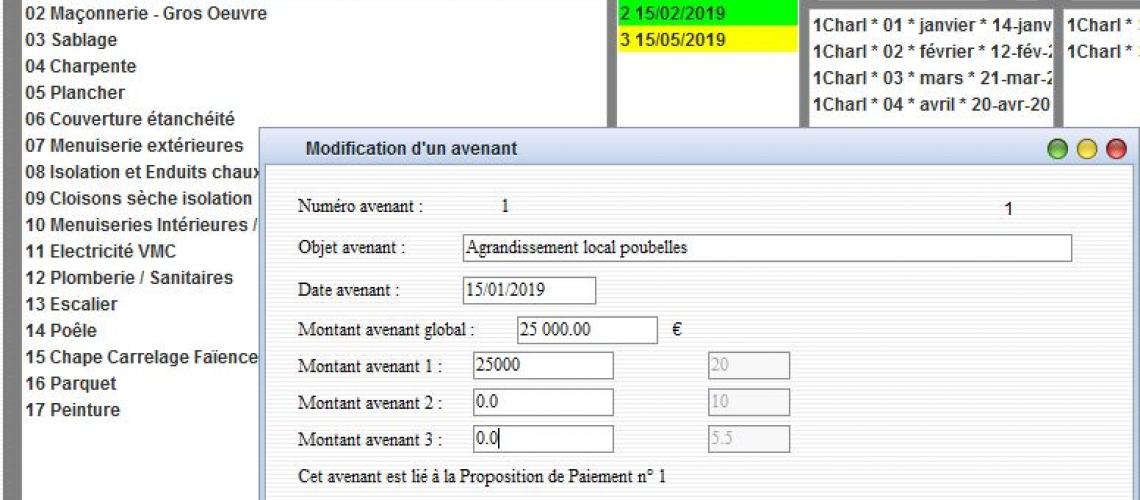Screen dimensions: 1140x500
Task: Select lot 08 Isolation et Enduits chaux
Action: [x=142, y=172]
